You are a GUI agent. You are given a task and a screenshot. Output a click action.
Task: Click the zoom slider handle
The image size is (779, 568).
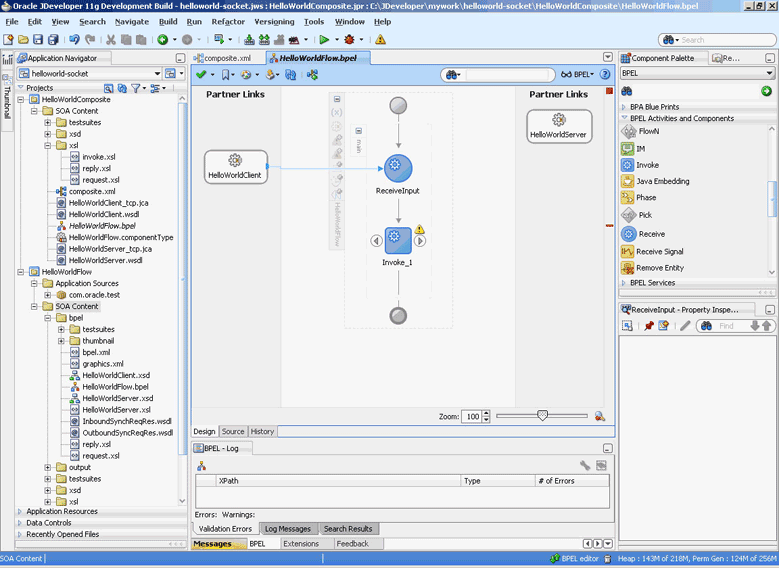(542, 415)
